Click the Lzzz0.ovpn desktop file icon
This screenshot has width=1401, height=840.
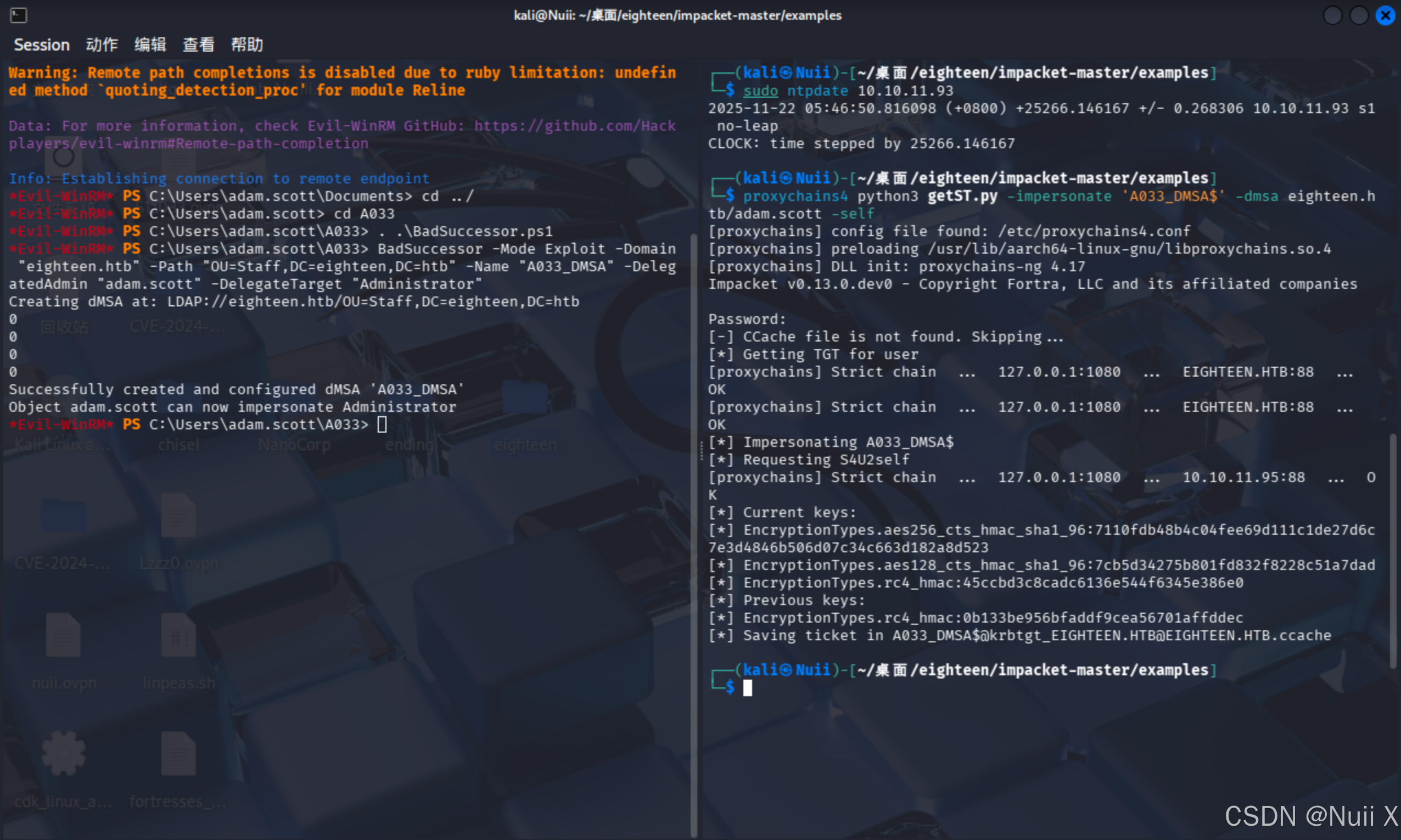(x=178, y=516)
